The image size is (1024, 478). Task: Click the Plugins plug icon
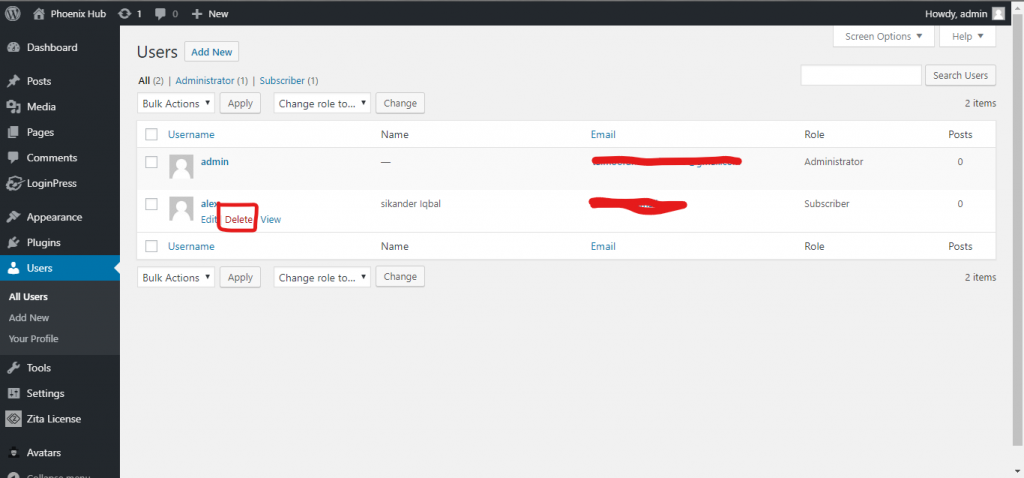(x=13, y=243)
